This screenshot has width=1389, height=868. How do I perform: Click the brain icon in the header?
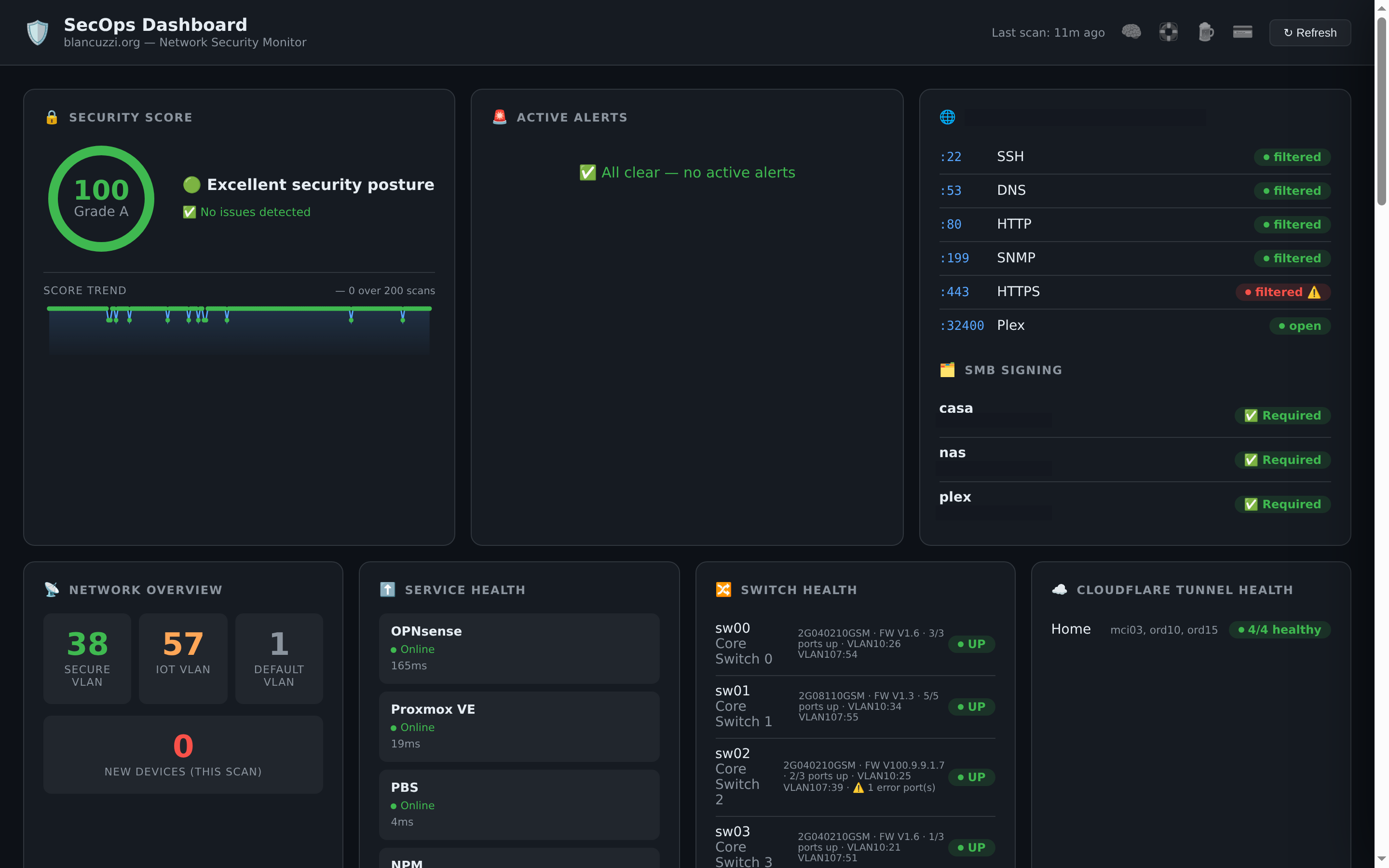point(1131,32)
